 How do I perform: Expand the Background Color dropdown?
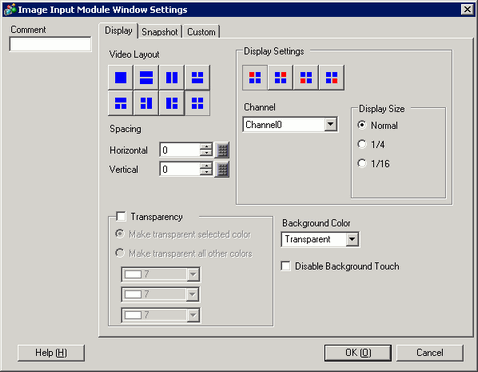[x=352, y=239]
